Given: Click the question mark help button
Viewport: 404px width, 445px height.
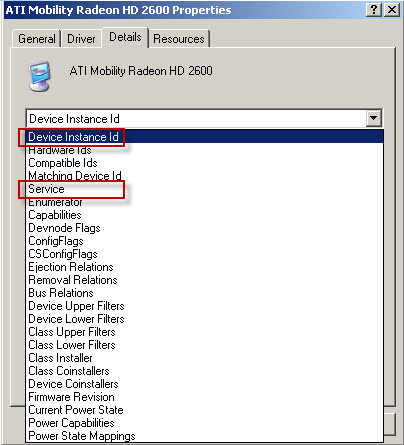Looking at the screenshot, I should coord(374,10).
